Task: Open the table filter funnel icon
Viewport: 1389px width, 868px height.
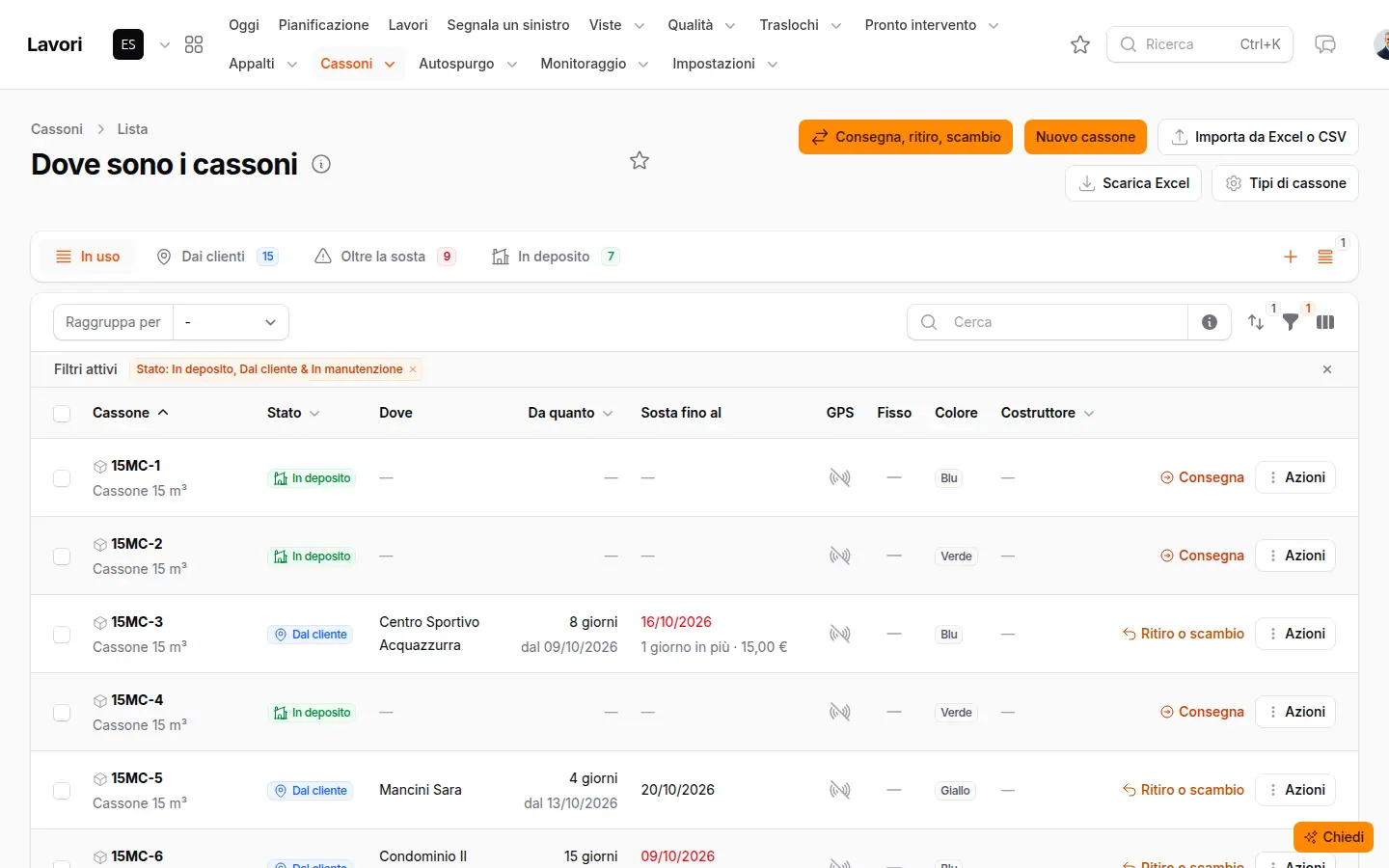Action: [x=1291, y=322]
